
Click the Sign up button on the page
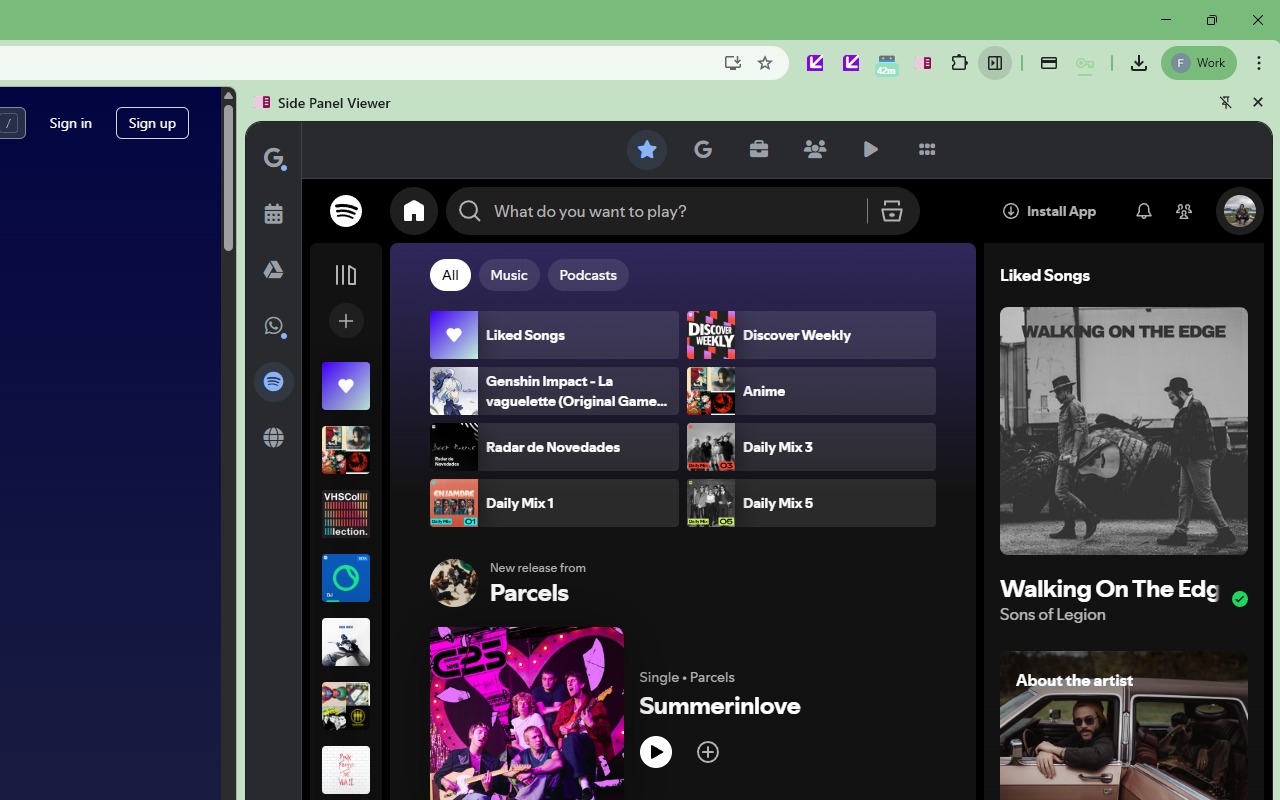point(152,123)
